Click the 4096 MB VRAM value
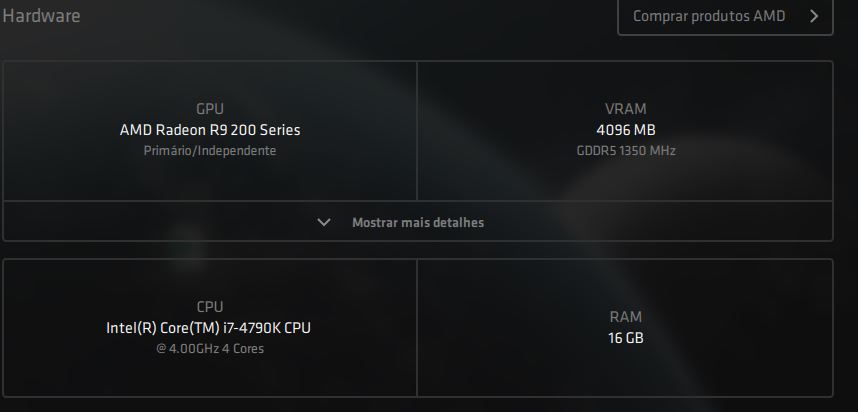Image resolution: width=858 pixels, height=412 pixels. pyautogui.click(x=625, y=130)
